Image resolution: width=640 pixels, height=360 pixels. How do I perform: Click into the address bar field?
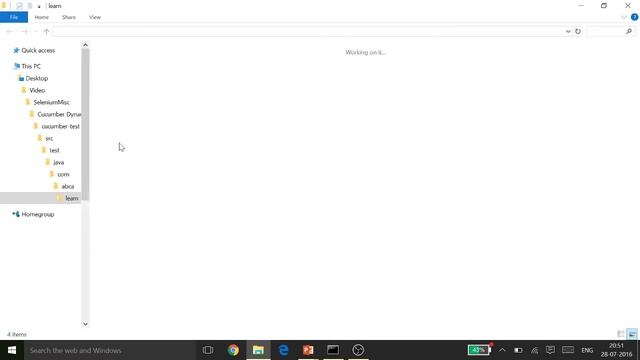308,31
